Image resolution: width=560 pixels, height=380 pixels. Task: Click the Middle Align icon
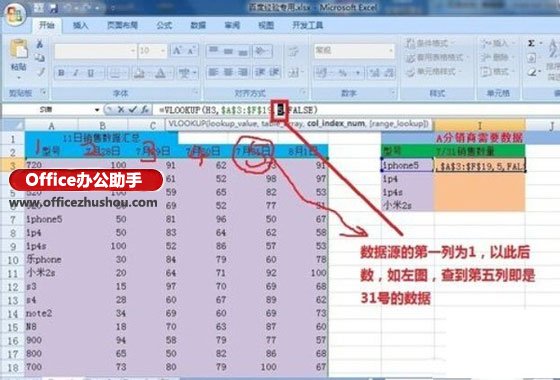pos(229,51)
